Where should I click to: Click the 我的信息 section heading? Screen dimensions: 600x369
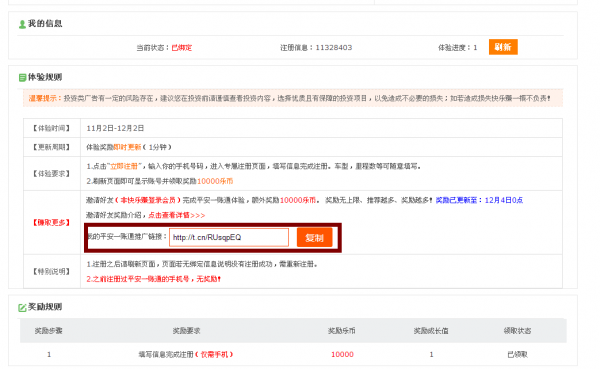[x=45, y=24]
